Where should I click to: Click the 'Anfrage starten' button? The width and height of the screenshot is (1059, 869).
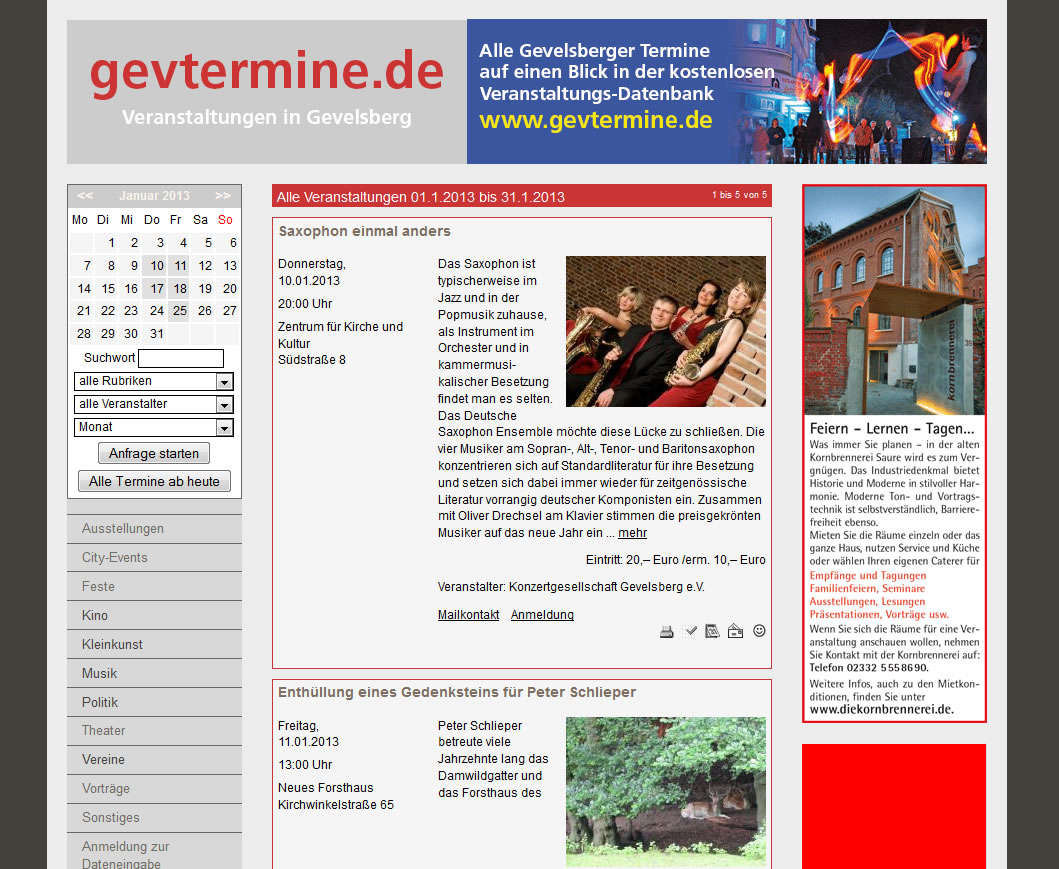point(154,453)
